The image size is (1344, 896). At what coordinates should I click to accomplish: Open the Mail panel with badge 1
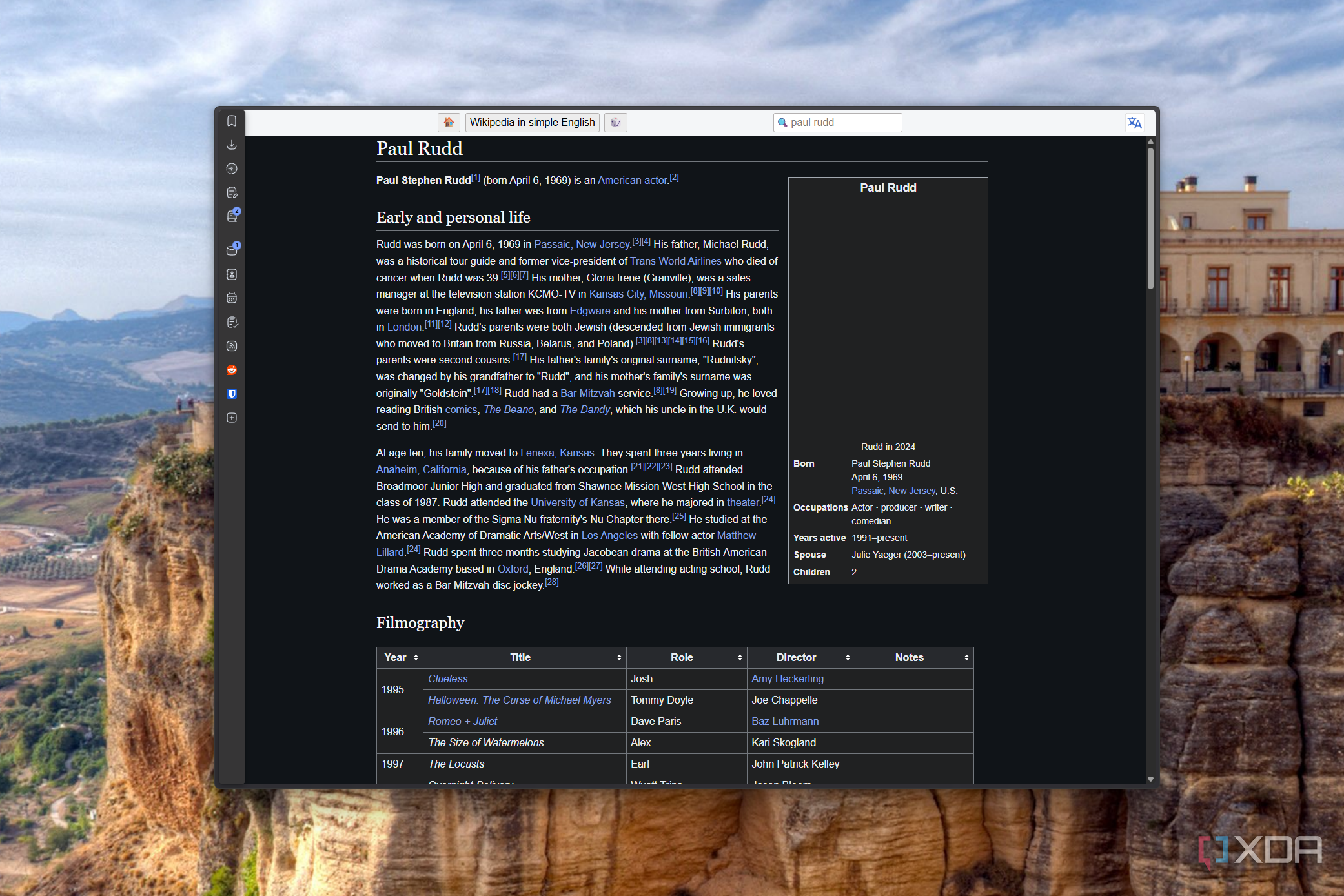tap(232, 250)
